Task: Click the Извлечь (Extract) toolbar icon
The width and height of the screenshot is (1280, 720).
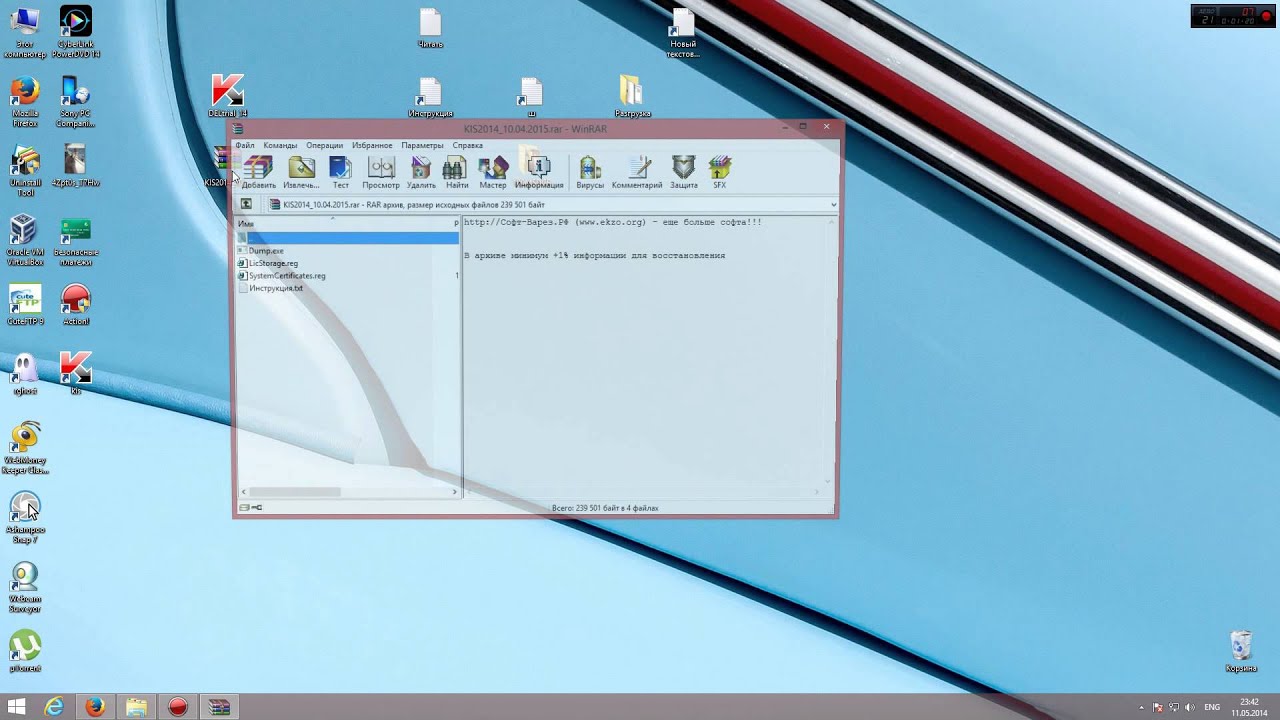Action: (x=301, y=171)
